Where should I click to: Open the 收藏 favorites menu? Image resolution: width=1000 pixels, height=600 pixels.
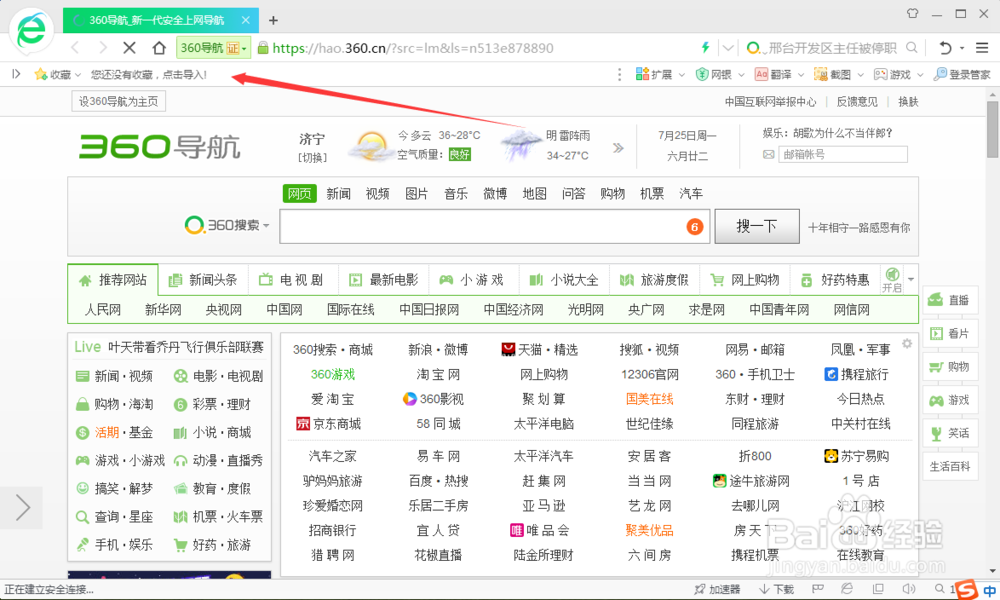click(x=57, y=75)
